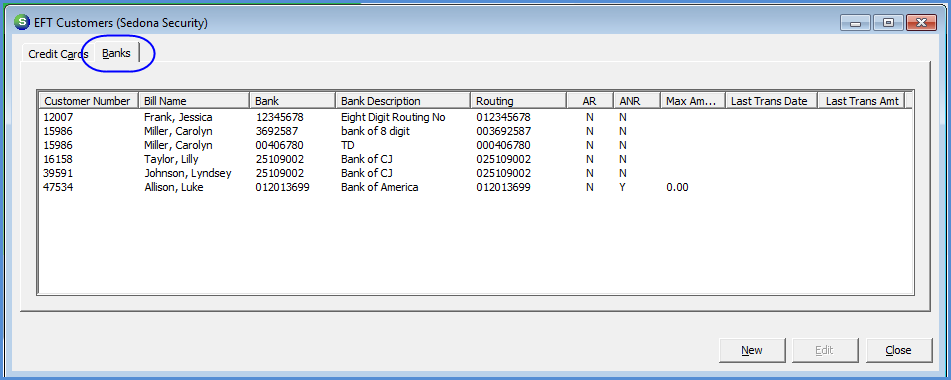
Task: Select the Banks tab
Action: tap(116, 53)
